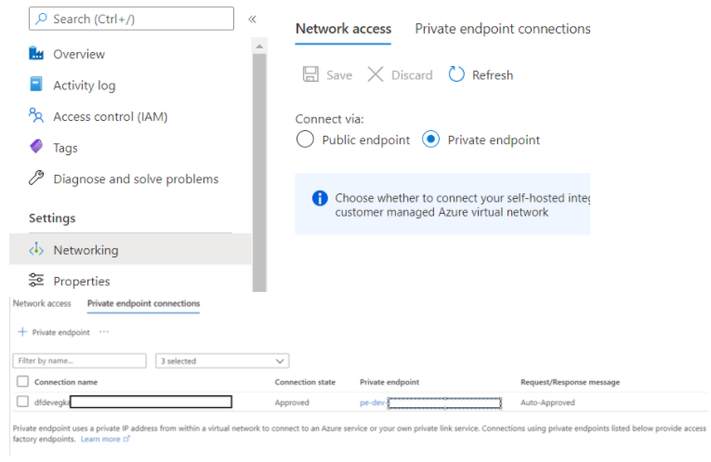Click the Activity log icon
Viewport: 711px width, 462px height.
(x=37, y=85)
